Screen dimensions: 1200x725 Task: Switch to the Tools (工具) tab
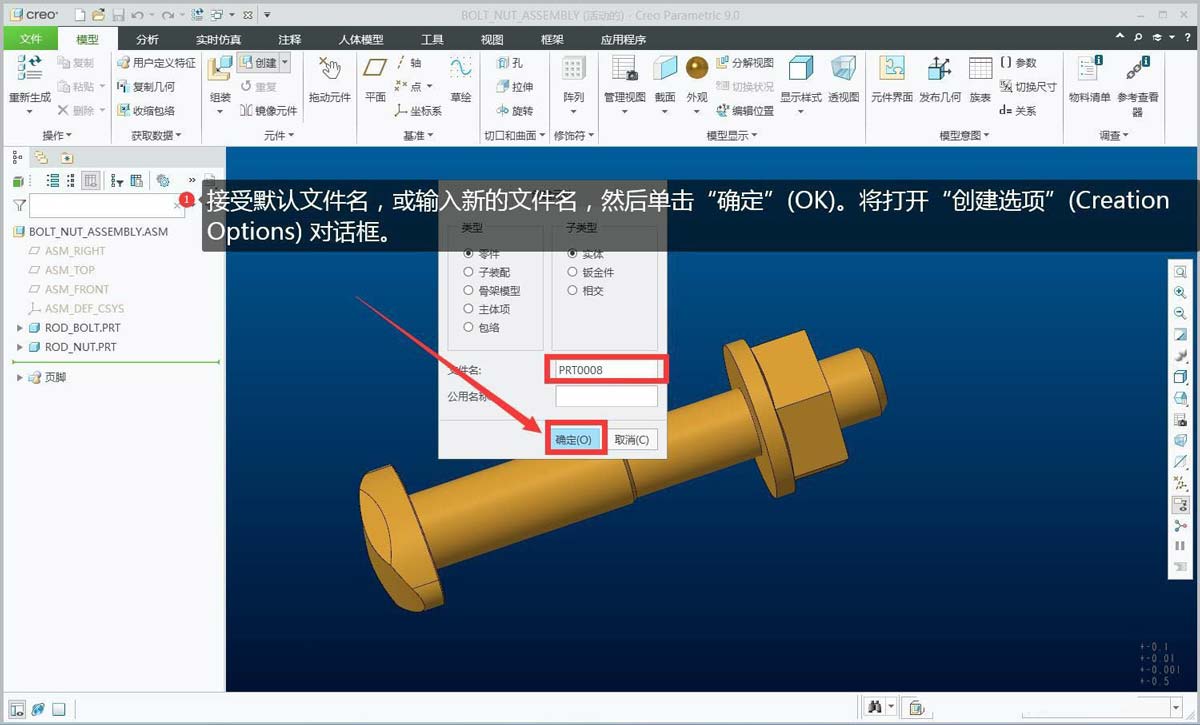point(432,39)
